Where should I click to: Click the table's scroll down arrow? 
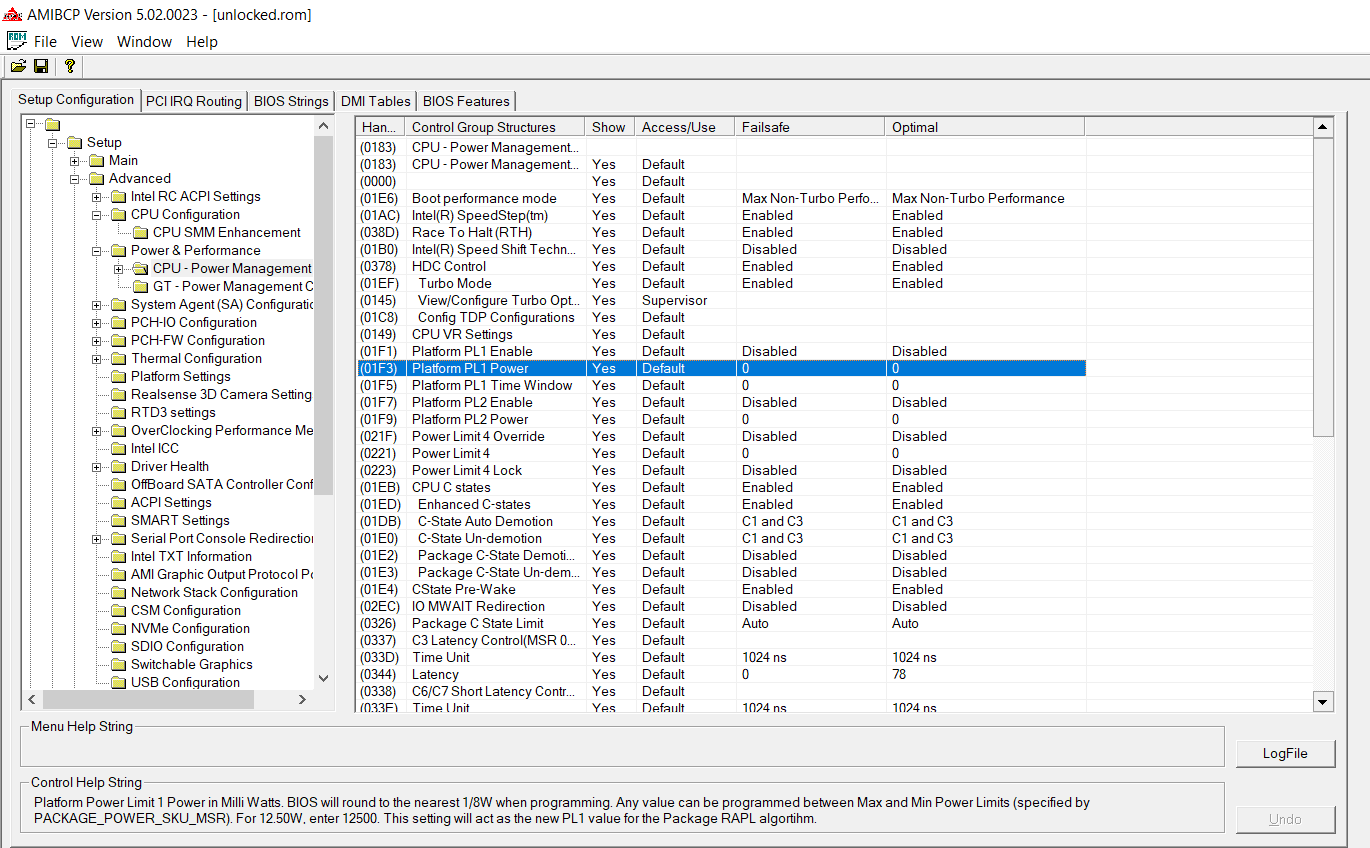tap(1323, 702)
